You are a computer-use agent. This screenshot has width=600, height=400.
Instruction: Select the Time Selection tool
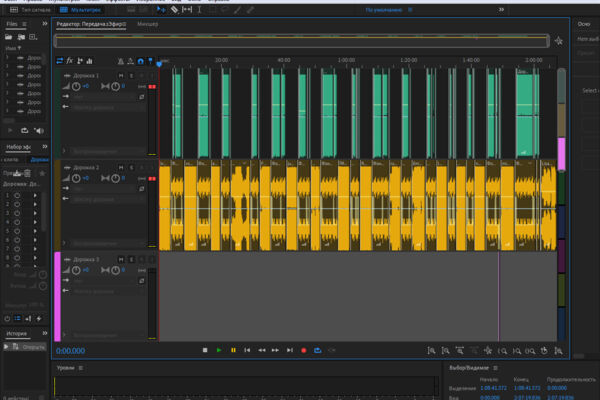(199, 10)
